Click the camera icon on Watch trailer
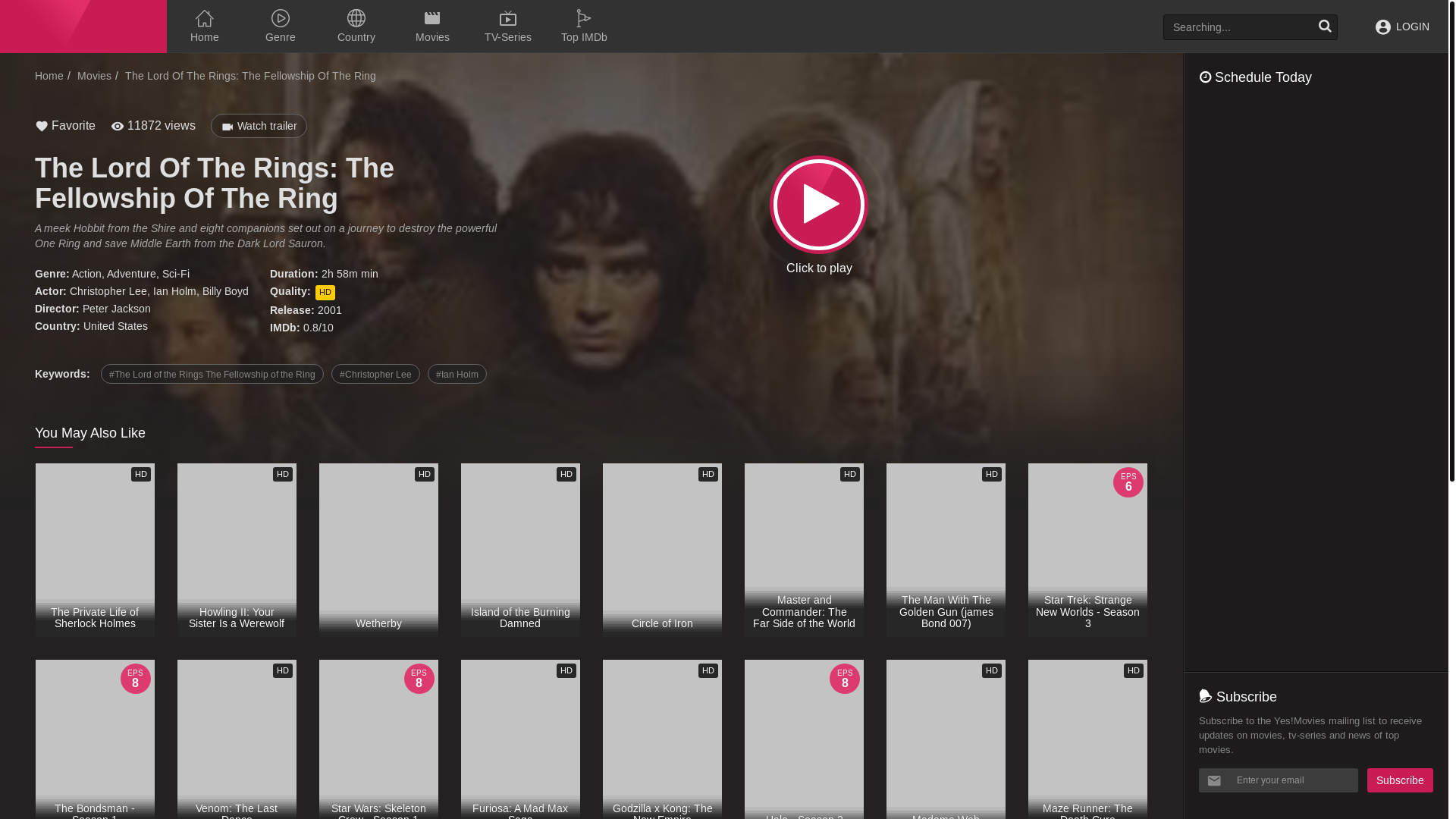This screenshot has height=819, width=1456. tap(227, 127)
